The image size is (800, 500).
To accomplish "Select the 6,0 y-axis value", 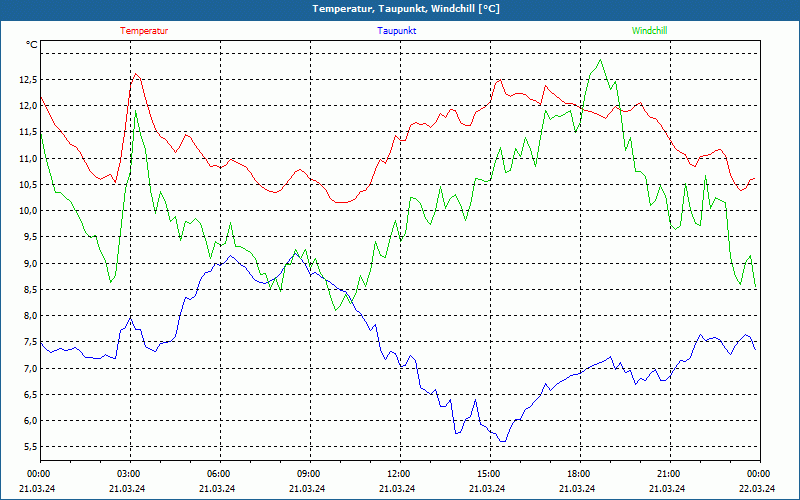I will click(31, 421).
